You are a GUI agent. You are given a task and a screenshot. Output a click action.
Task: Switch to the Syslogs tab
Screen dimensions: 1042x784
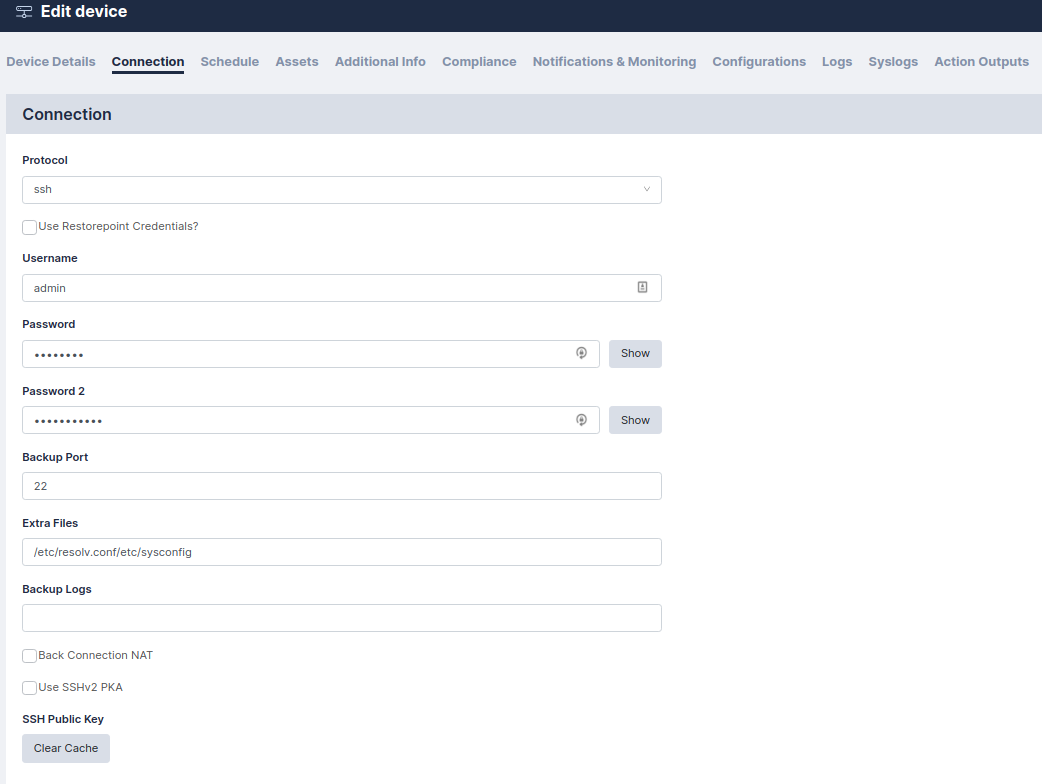click(x=893, y=62)
